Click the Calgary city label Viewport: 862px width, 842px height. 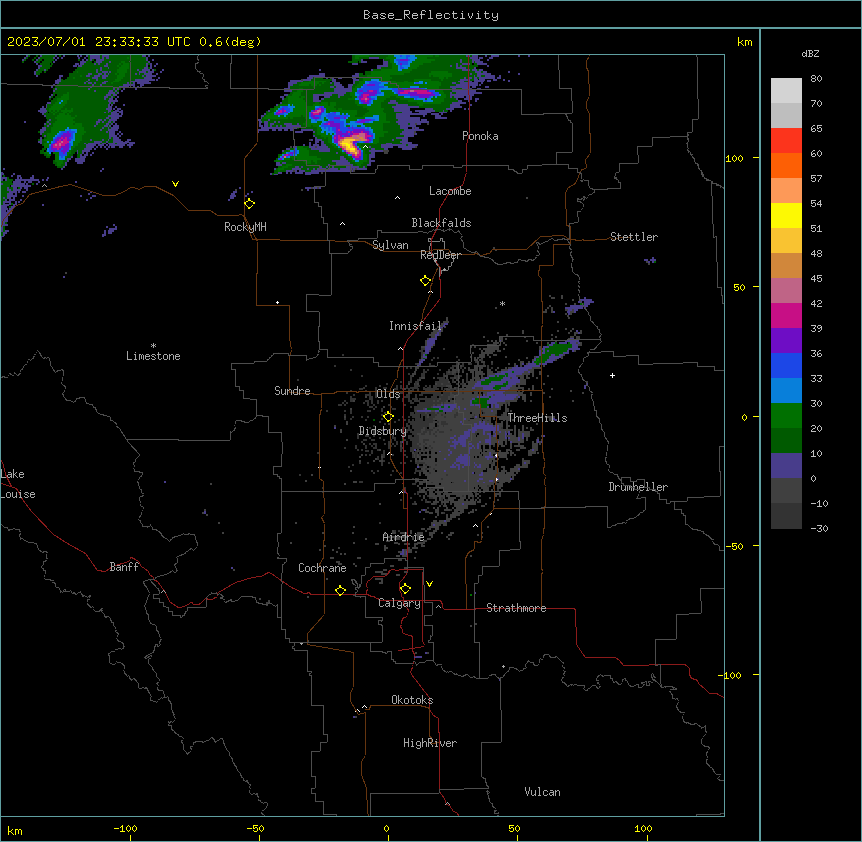[x=399, y=603]
